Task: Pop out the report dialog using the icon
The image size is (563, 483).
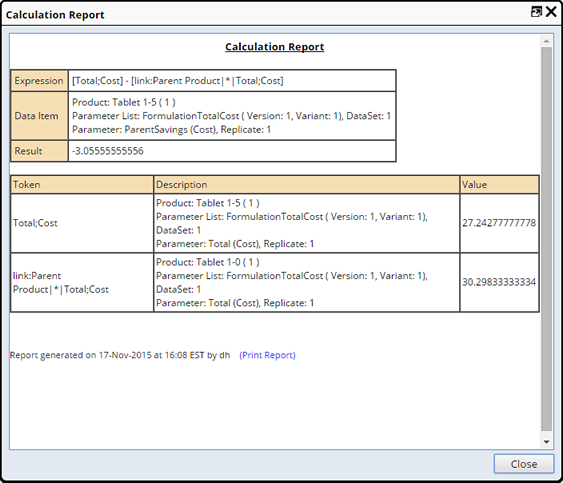Action: (x=536, y=12)
